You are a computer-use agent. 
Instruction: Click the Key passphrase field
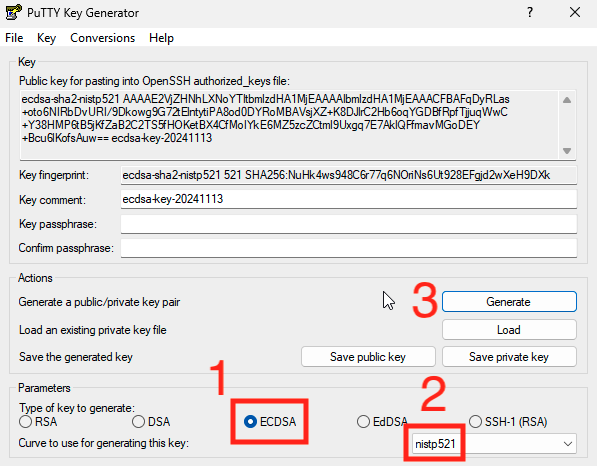349,224
